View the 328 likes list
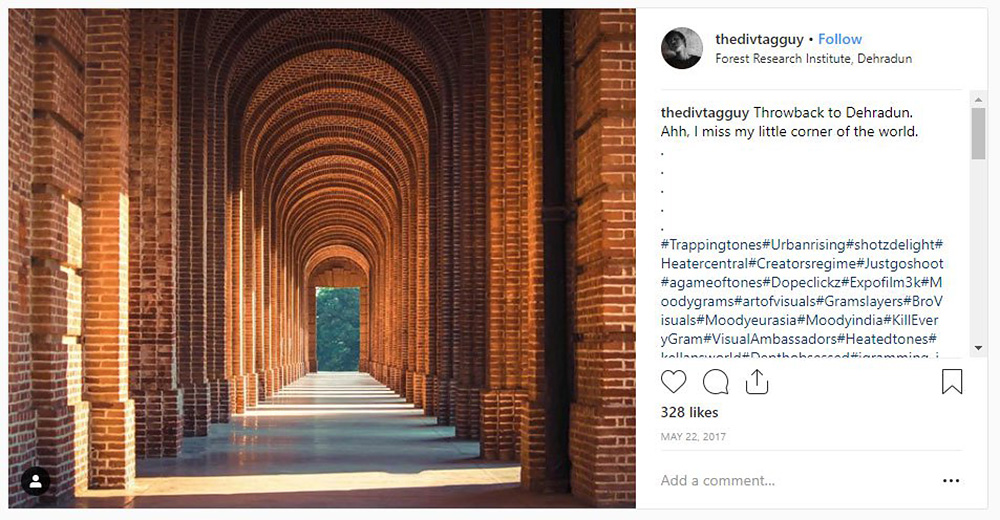The height and width of the screenshot is (520, 1000). click(x=689, y=412)
